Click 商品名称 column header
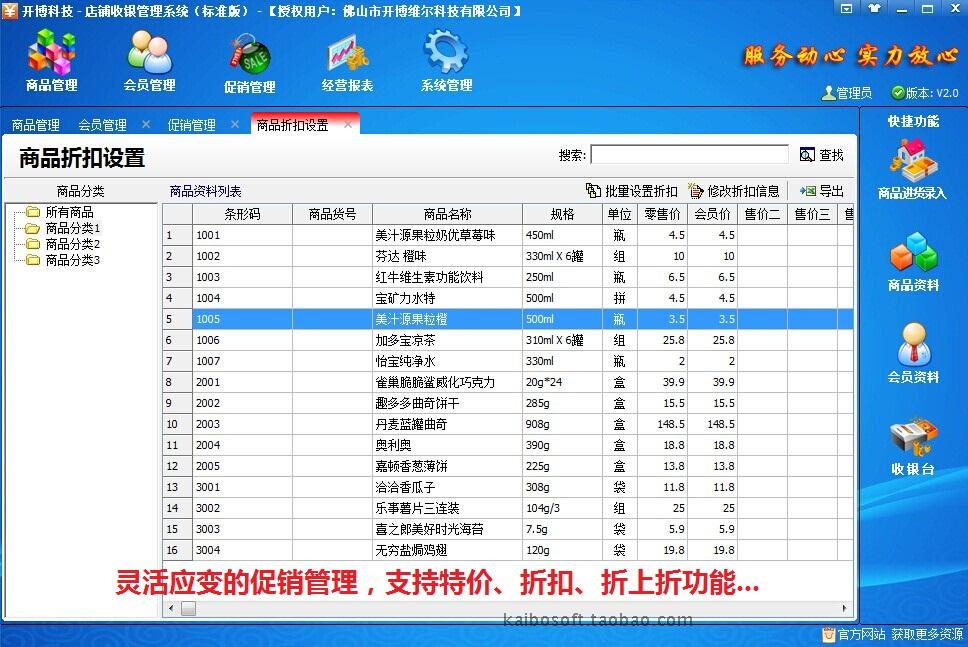The width and height of the screenshot is (968, 647). (447, 214)
